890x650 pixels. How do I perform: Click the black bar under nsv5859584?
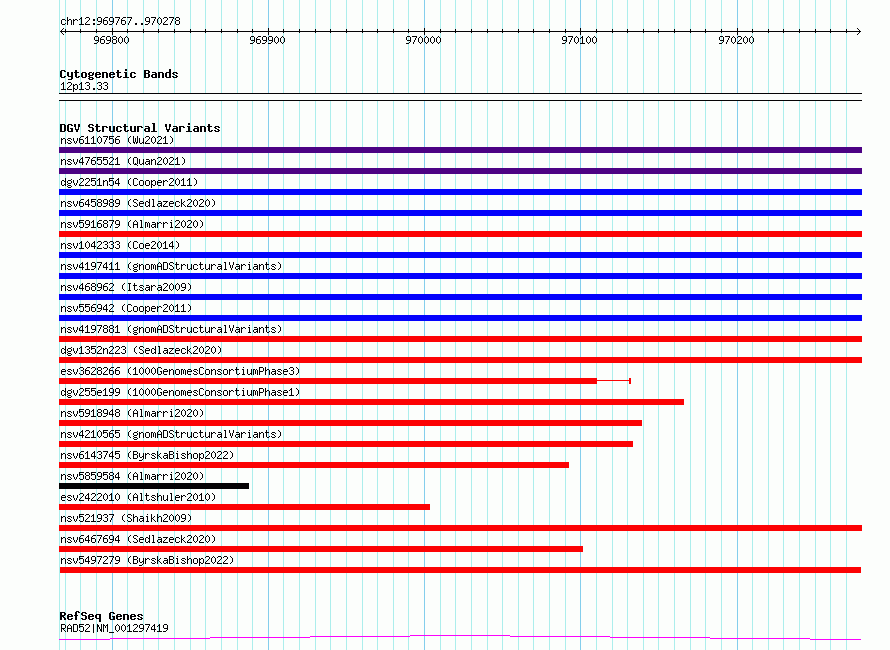(154, 486)
